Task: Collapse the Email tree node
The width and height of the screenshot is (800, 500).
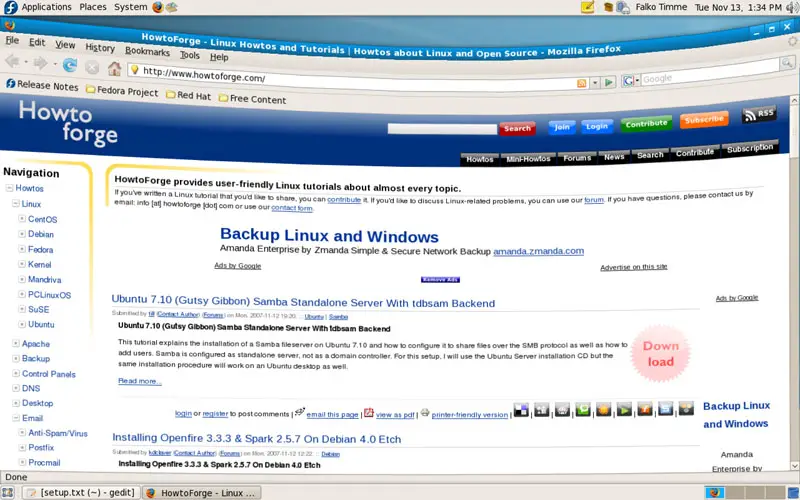Action: click(16, 418)
